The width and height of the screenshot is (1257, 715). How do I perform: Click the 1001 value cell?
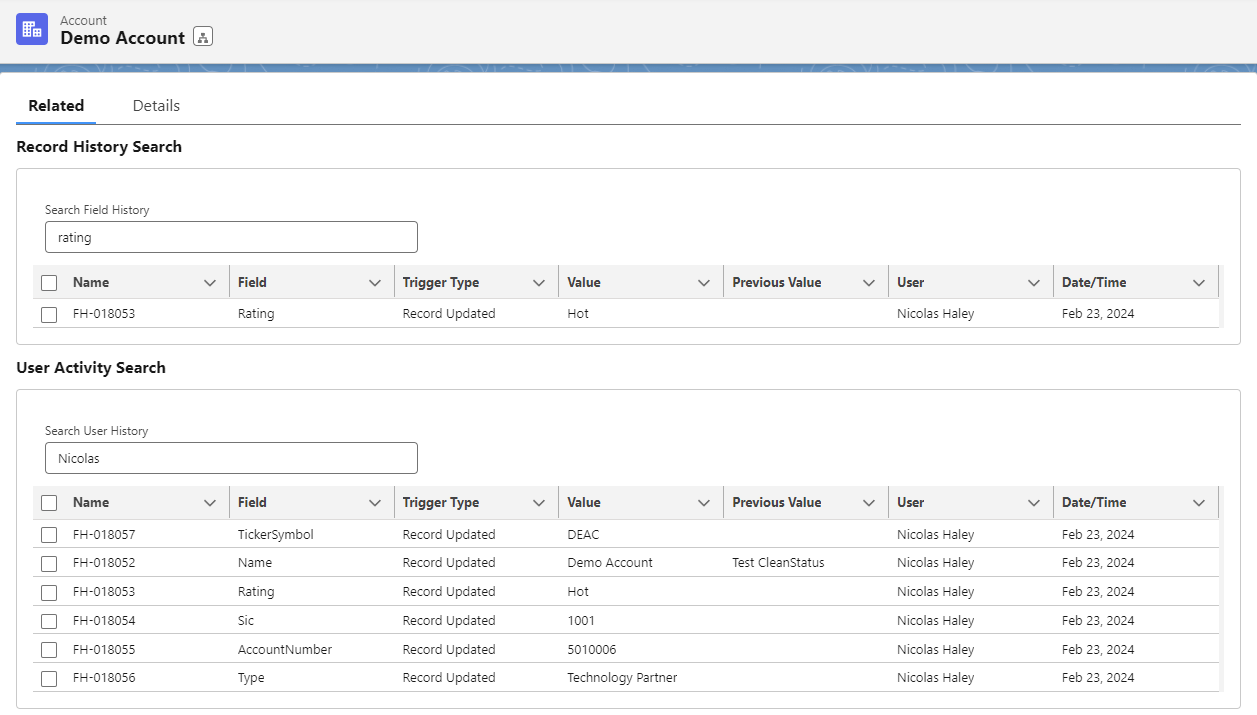tap(581, 621)
